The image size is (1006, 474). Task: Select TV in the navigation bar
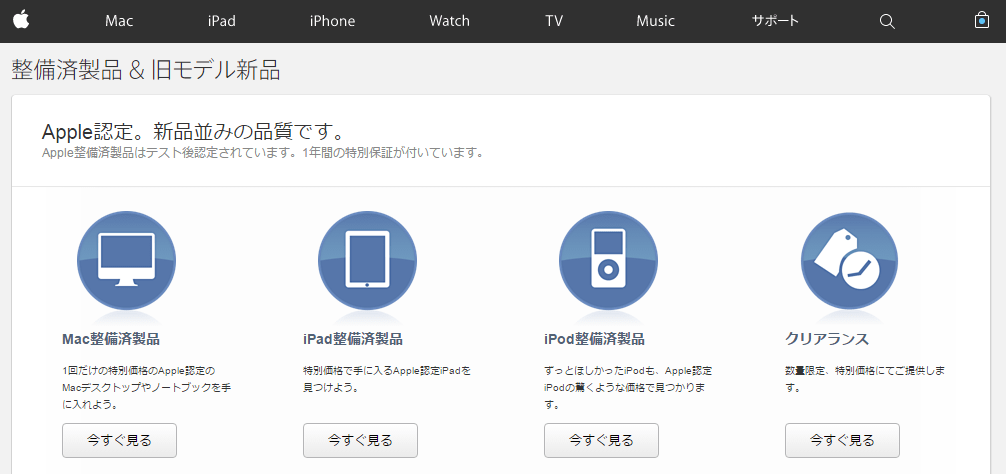[x=554, y=21]
